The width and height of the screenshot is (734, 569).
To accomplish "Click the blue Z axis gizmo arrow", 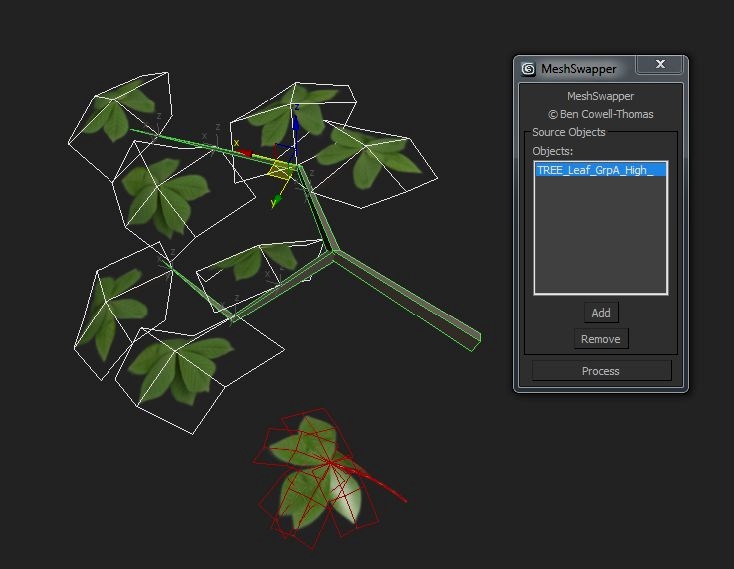I will coord(295,123).
